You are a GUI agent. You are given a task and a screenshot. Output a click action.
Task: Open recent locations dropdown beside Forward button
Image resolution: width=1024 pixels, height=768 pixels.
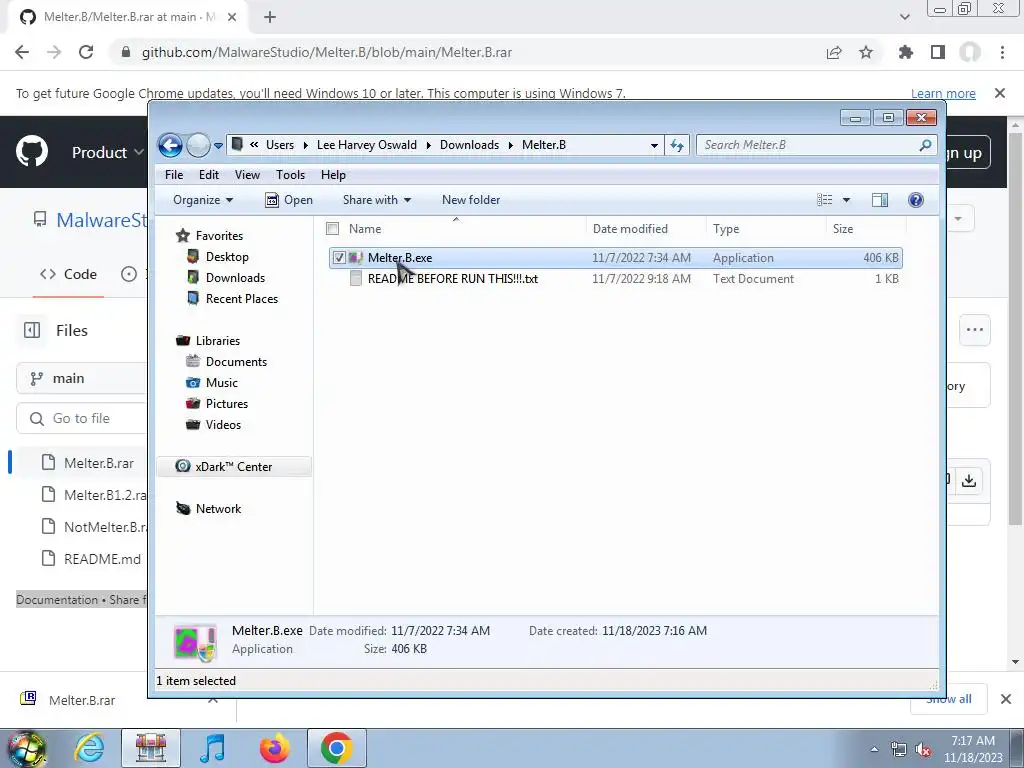[218, 146]
